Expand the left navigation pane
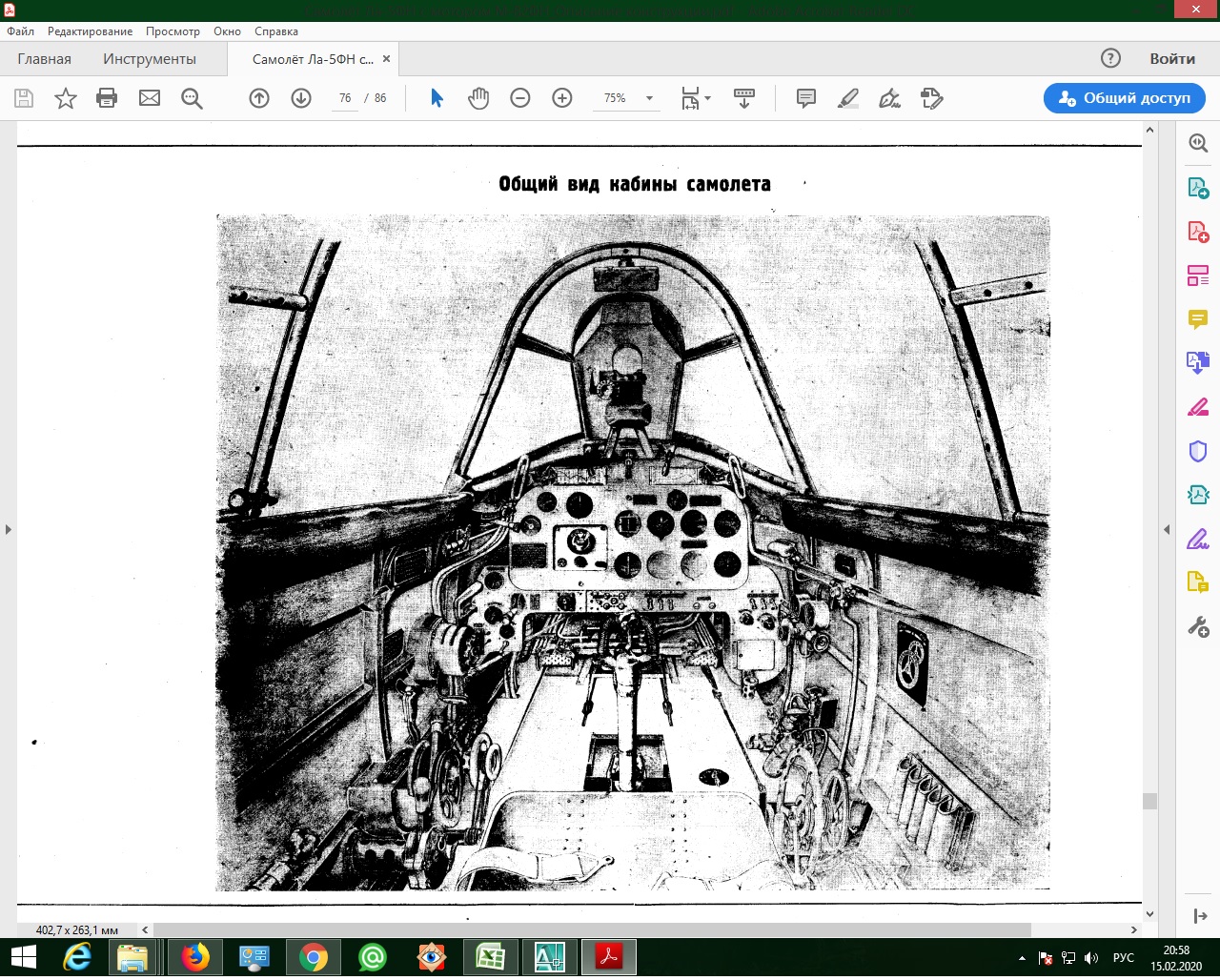Image resolution: width=1220 pixels, height=980 pixels. click(x=9, y=529)
